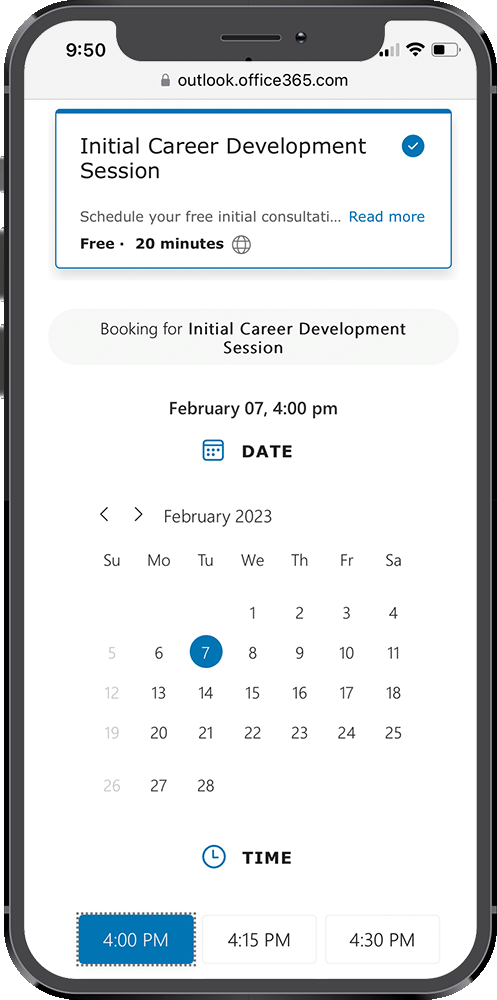Pick the 4:30 PM time slot
This screenshot has width=497, height=1000.
[x=382, y=939]
